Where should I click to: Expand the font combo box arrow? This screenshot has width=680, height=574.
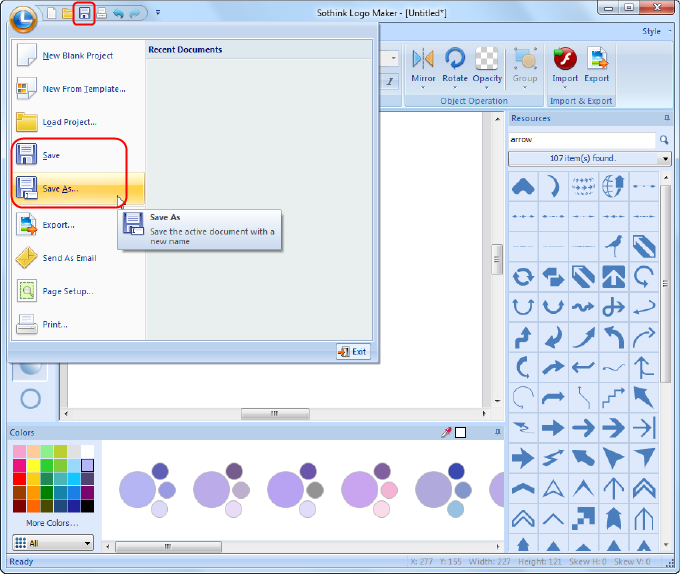point(393,58)
